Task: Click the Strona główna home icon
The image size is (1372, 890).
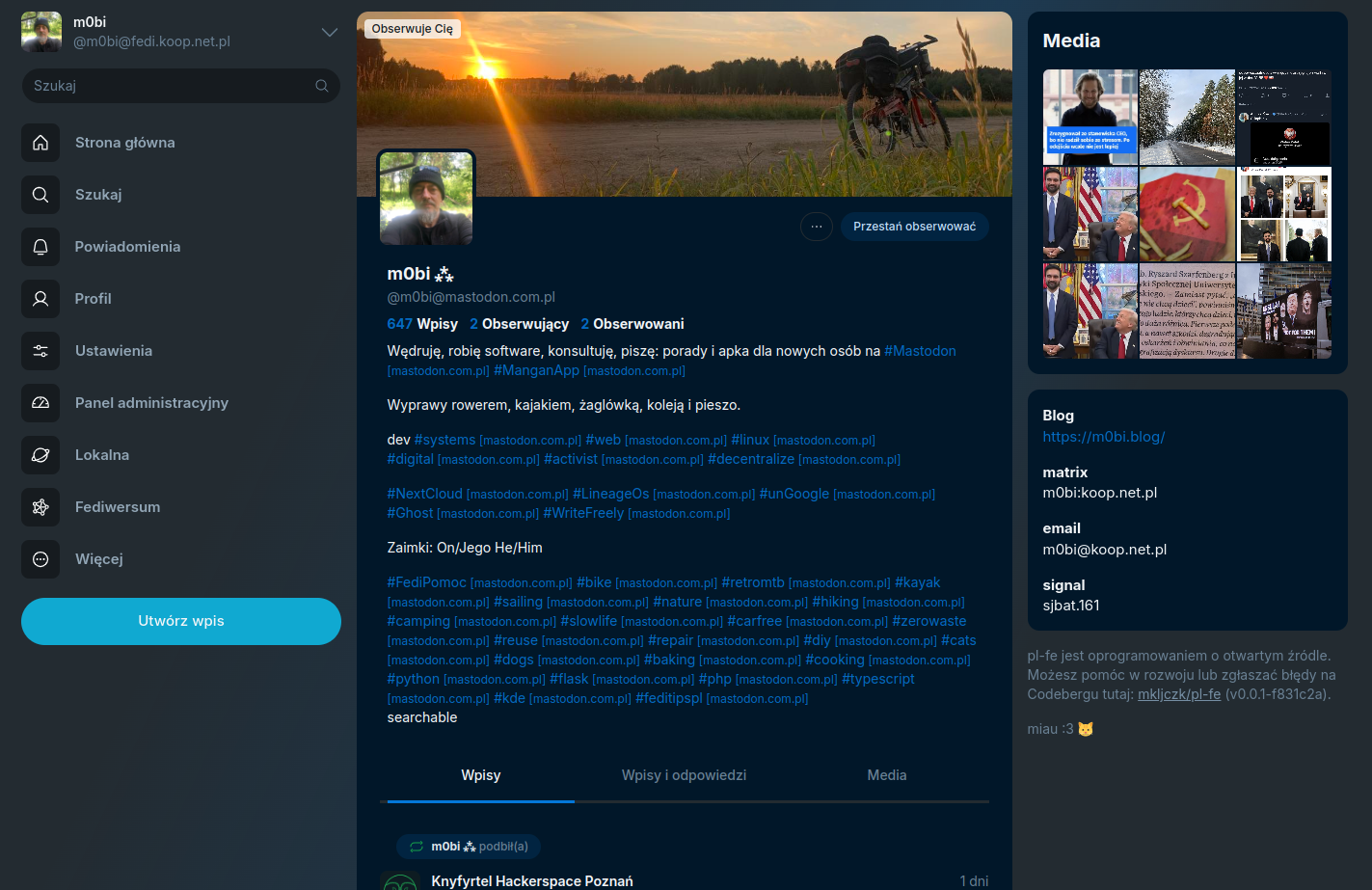Action: click(40, 143)
